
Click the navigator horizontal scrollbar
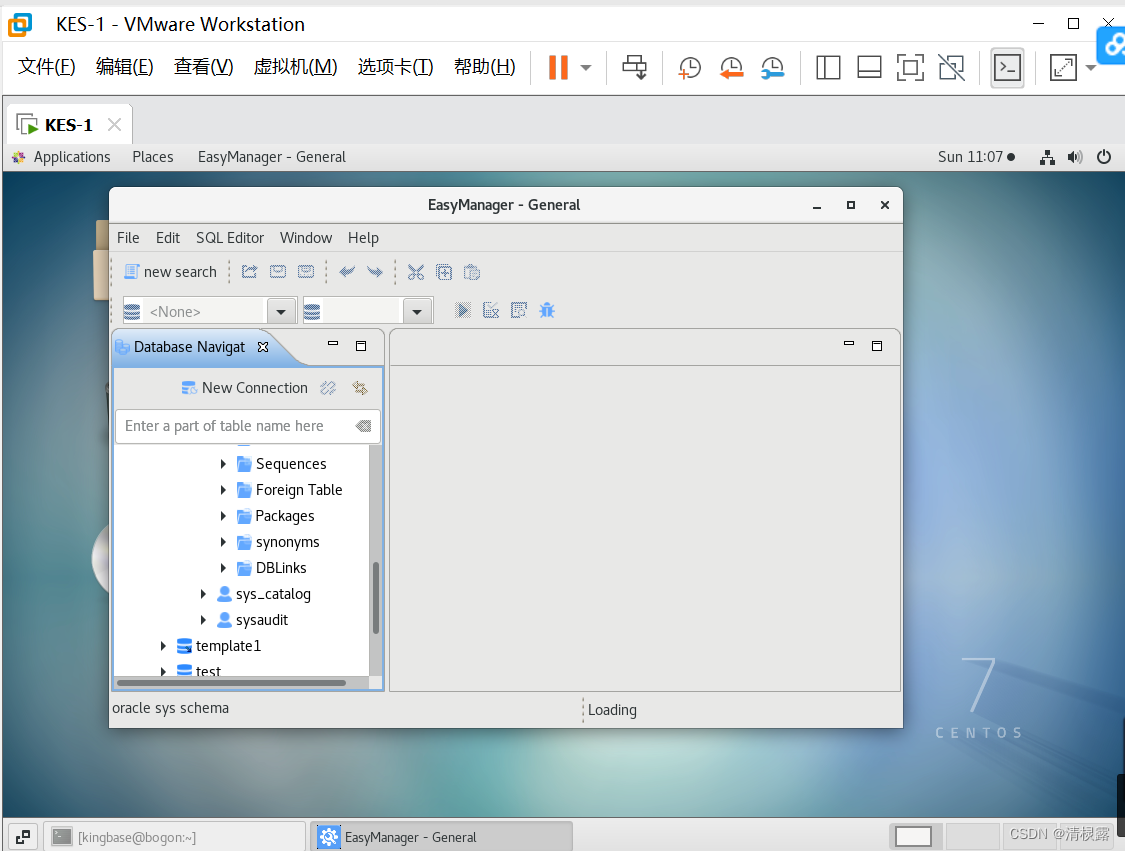point(232,683)
